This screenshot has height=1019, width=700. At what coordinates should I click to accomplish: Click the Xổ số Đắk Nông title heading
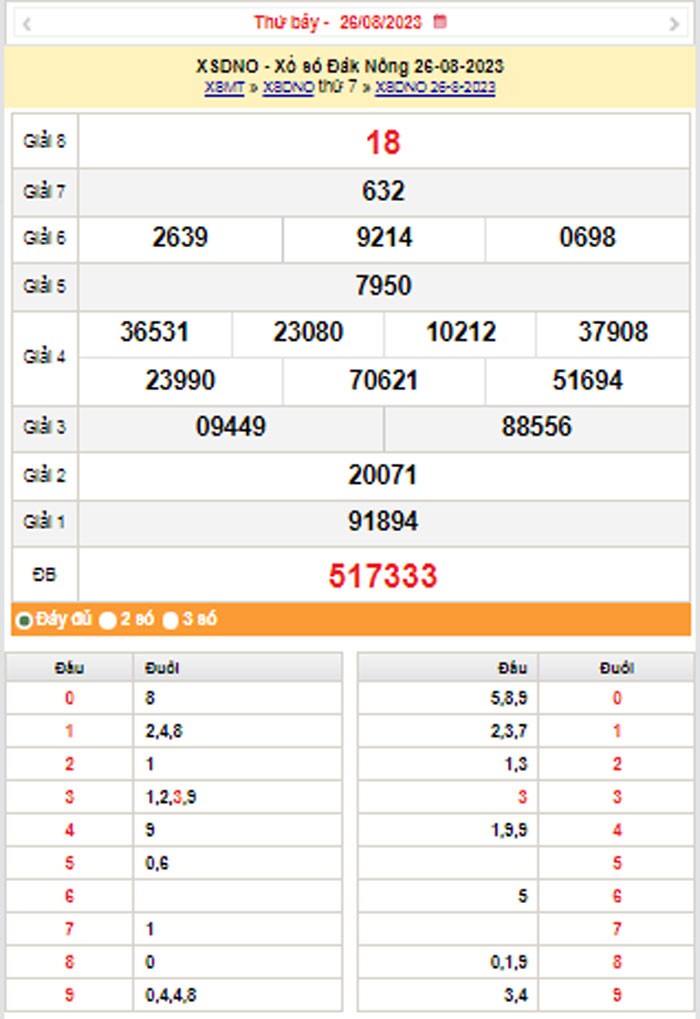coord(350,66)
